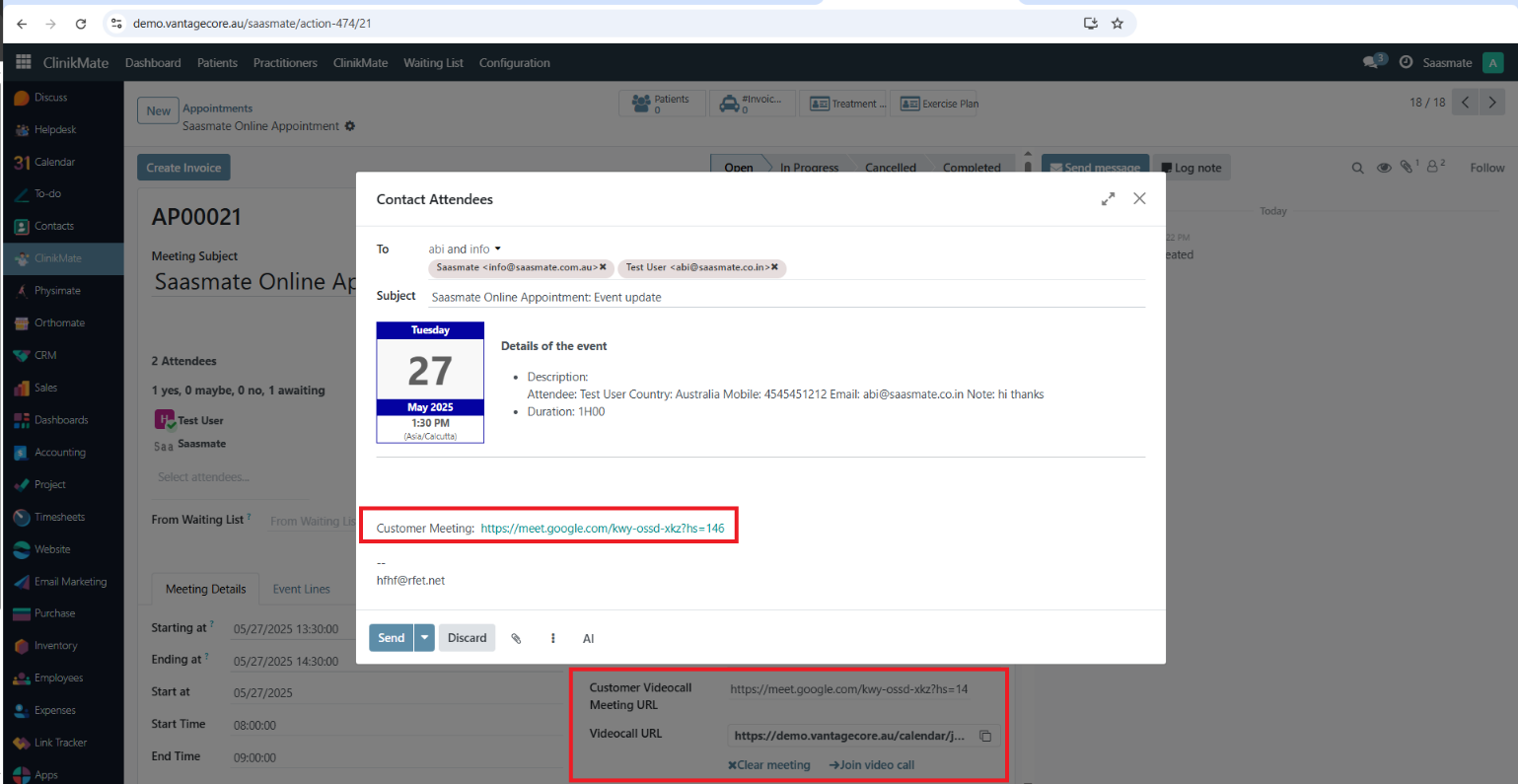Click the Create Invoice button
1518x784 pixels.
point(183,167)
